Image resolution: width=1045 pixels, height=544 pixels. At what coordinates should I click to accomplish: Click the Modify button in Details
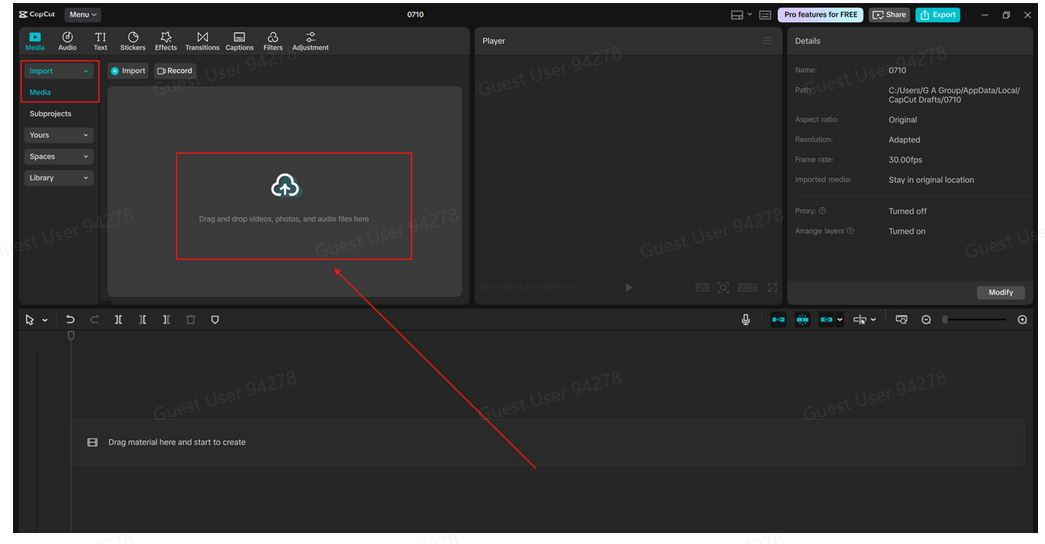click(x=1000, y=292)
